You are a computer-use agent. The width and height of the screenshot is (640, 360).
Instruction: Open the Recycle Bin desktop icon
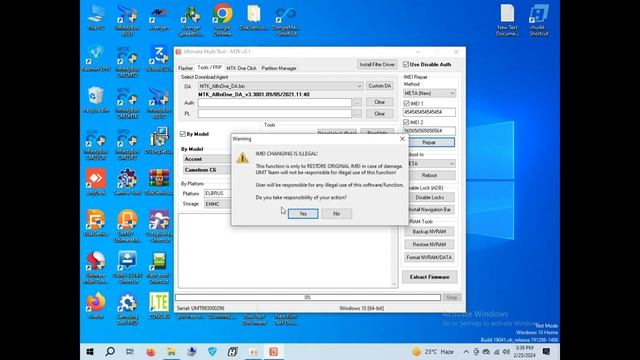tap(96, 99)
